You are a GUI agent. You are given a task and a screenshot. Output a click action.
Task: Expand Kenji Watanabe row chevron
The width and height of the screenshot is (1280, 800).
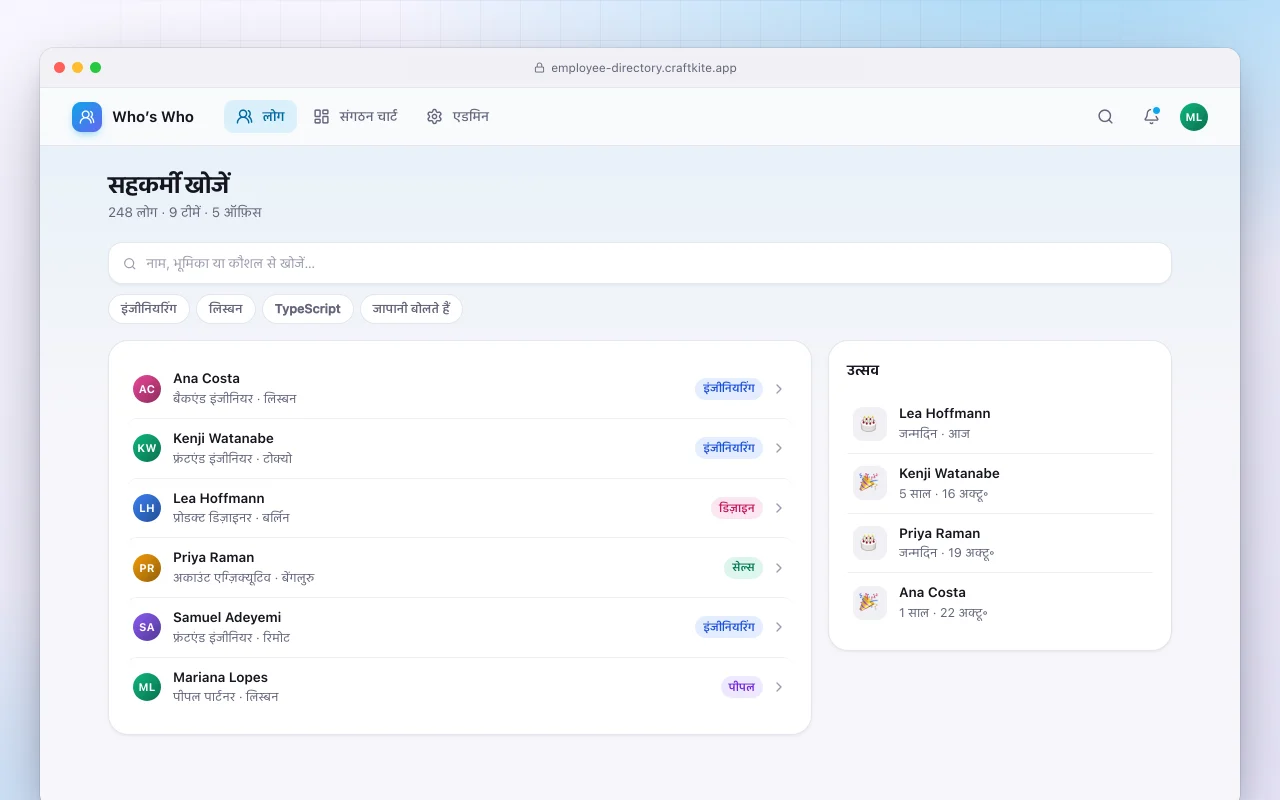[x=779, y=448]
